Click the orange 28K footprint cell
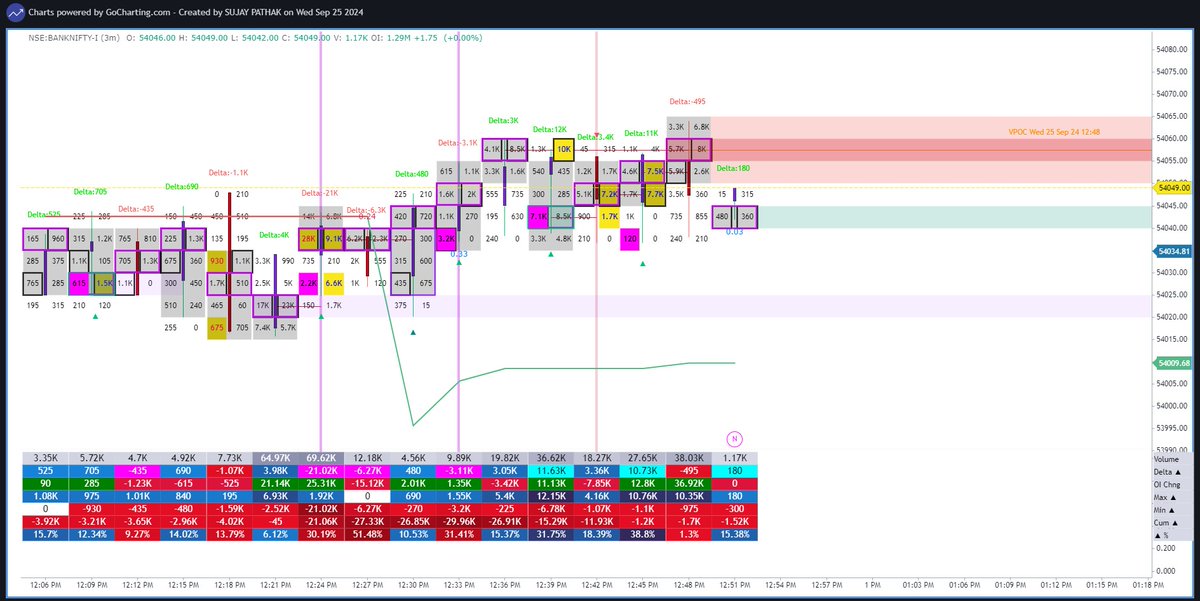The image size is (1200, 601). pos(308,239)
